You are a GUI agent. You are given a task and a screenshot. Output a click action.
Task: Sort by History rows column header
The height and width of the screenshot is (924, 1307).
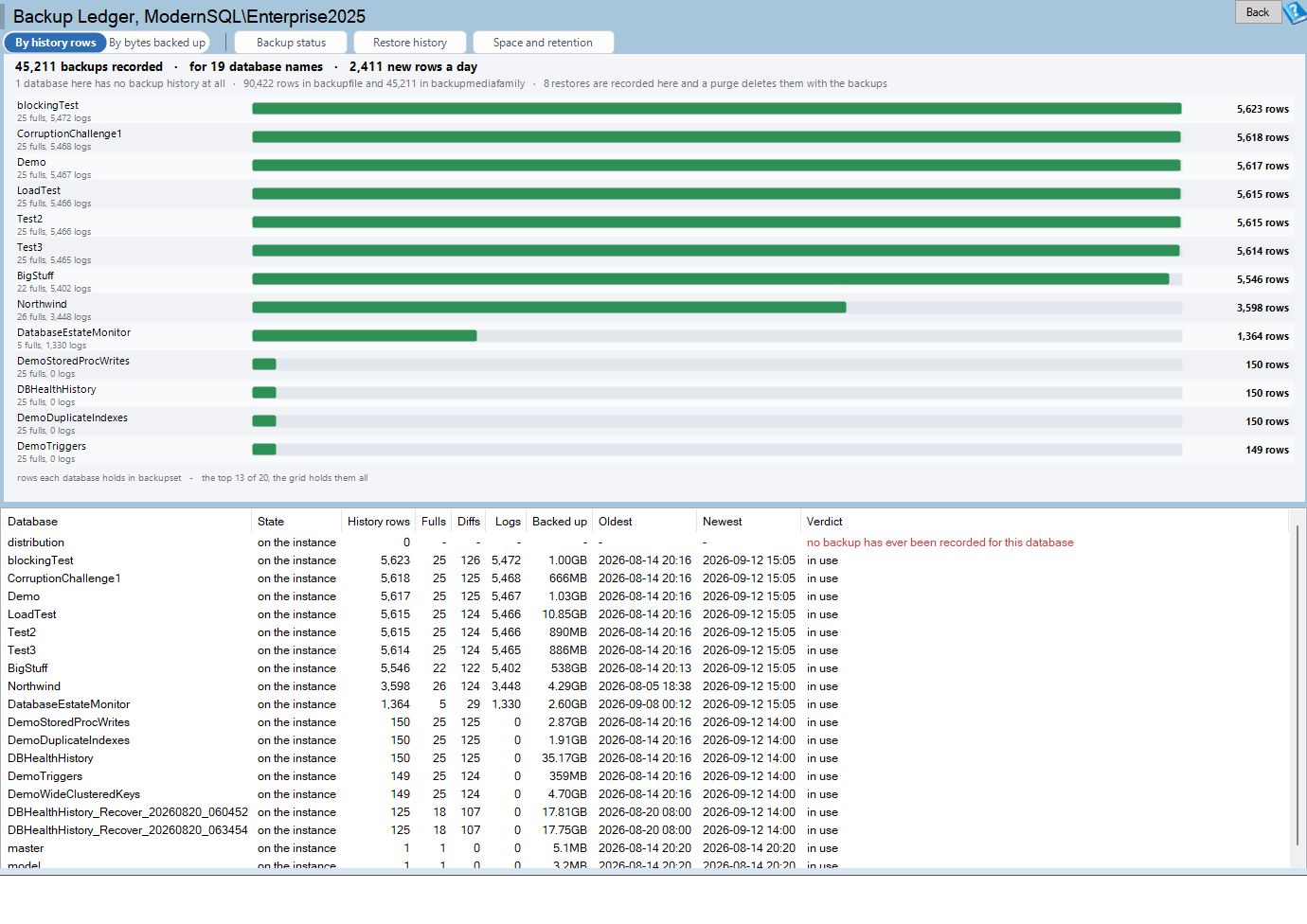tap(379, 522)
